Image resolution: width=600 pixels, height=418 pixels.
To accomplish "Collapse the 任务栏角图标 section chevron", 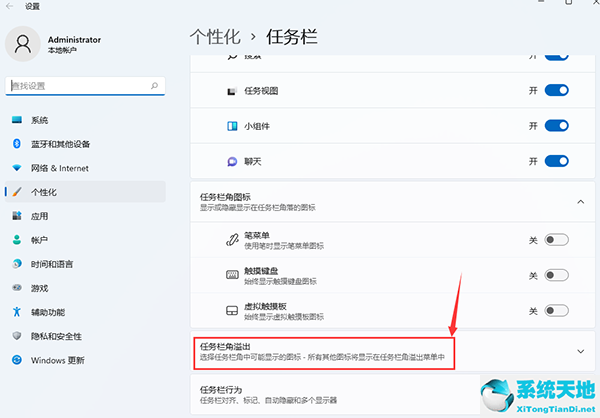I will [580, 202].
